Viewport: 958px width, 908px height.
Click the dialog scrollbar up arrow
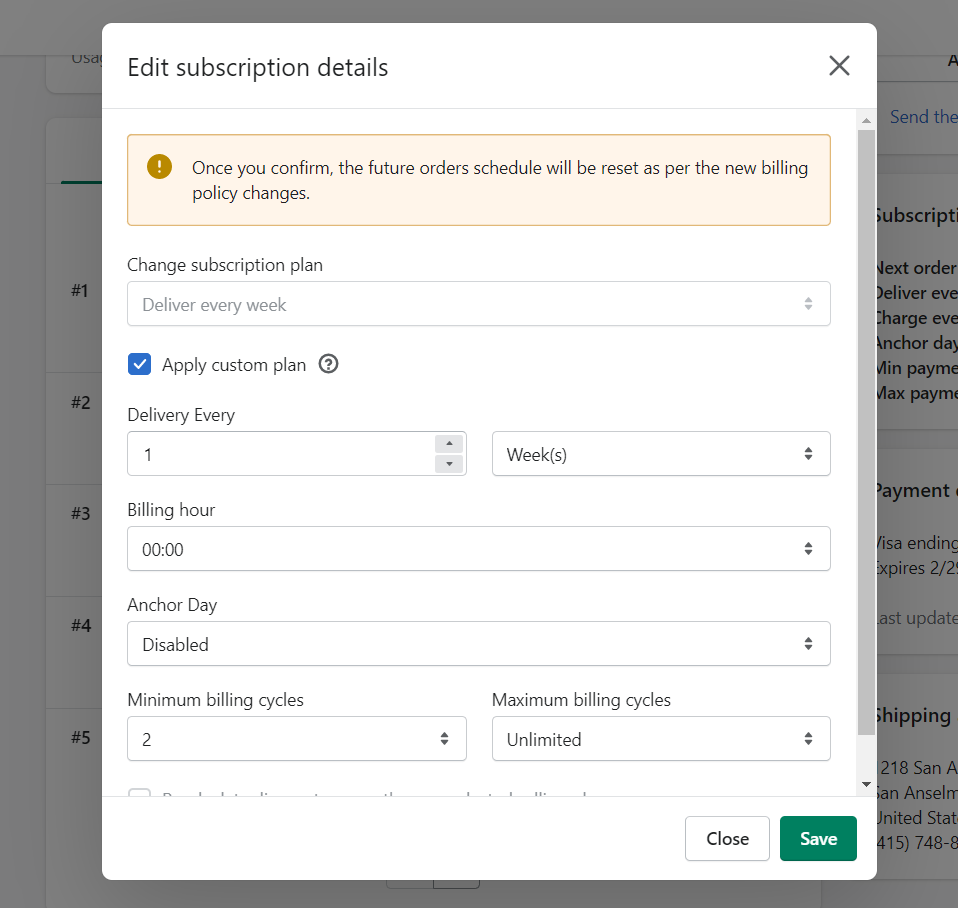866,120
